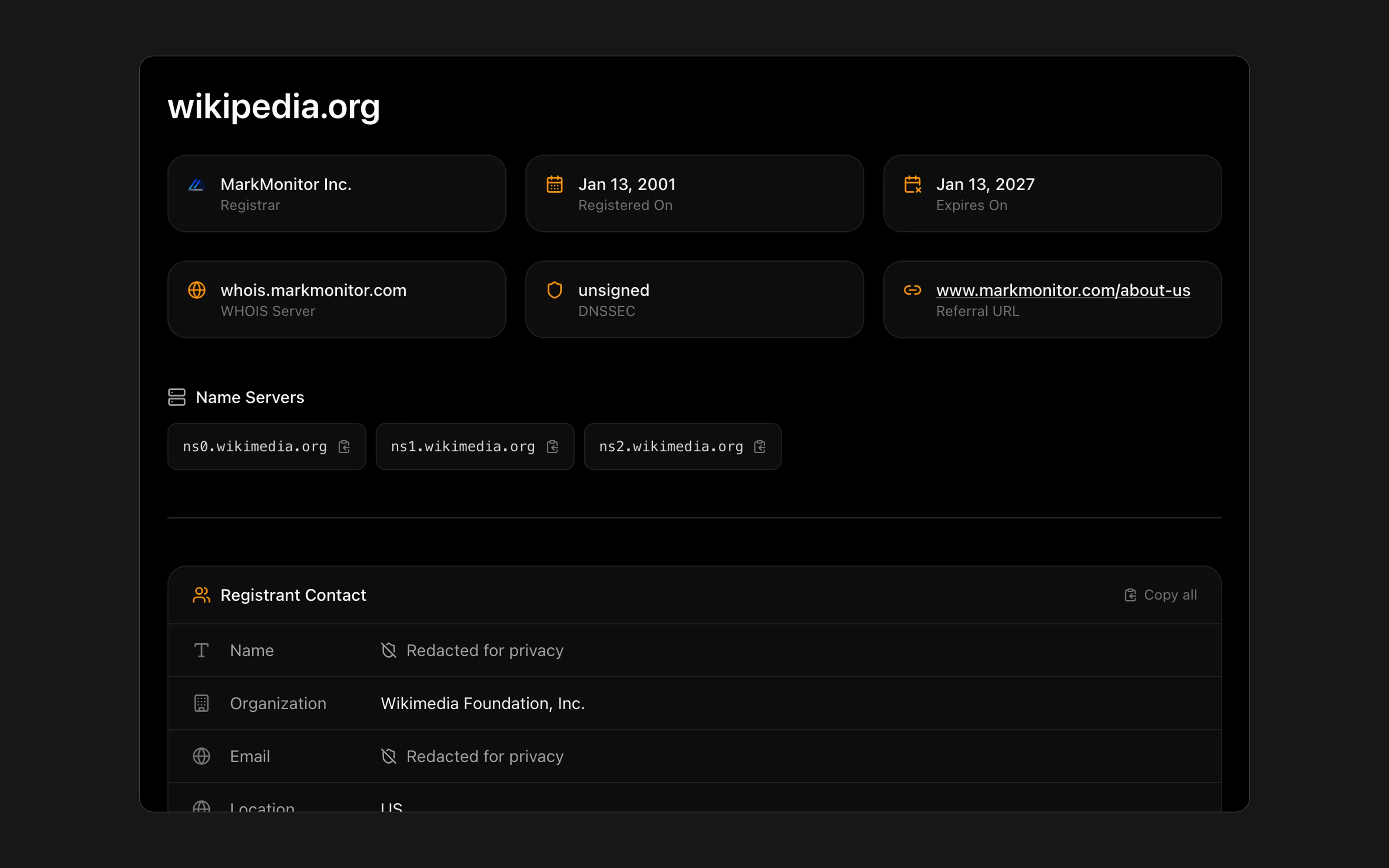
Task: Click Redacted for privacy in Email row
Action: pyautogui.click(x=485, y=756)
